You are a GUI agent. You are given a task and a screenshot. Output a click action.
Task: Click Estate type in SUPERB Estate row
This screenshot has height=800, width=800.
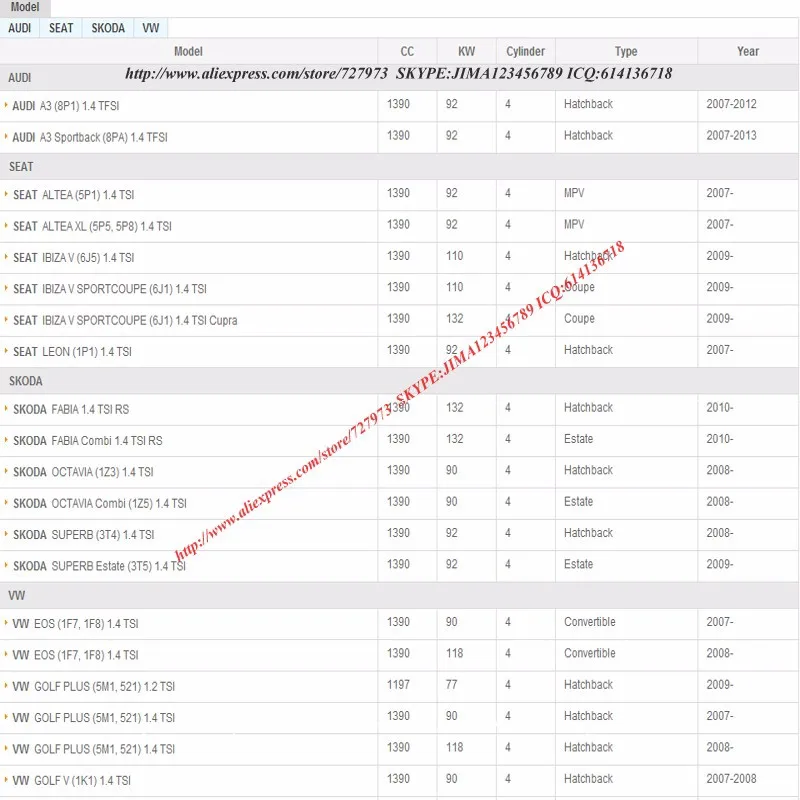(579, 564)
